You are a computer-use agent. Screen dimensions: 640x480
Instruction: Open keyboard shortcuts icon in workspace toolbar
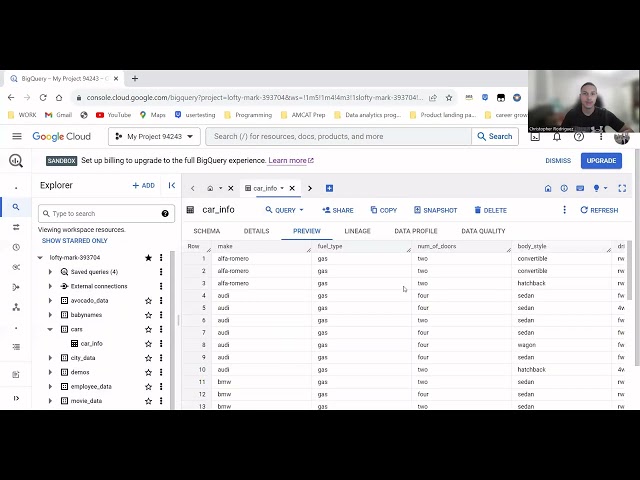pyautogui.click(x=580, y=188)
